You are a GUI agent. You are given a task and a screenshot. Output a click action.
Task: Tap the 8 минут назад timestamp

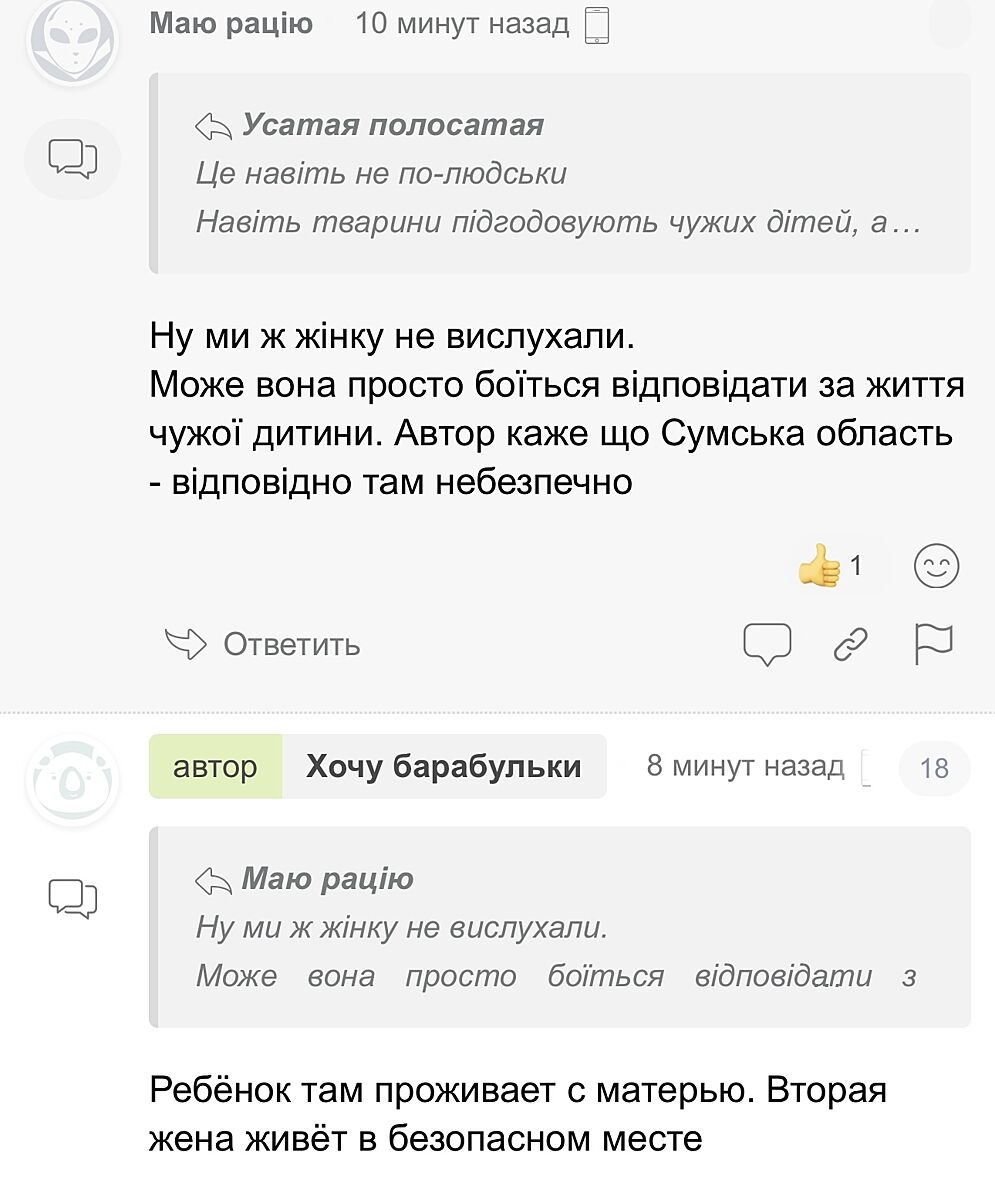(745, 767)
